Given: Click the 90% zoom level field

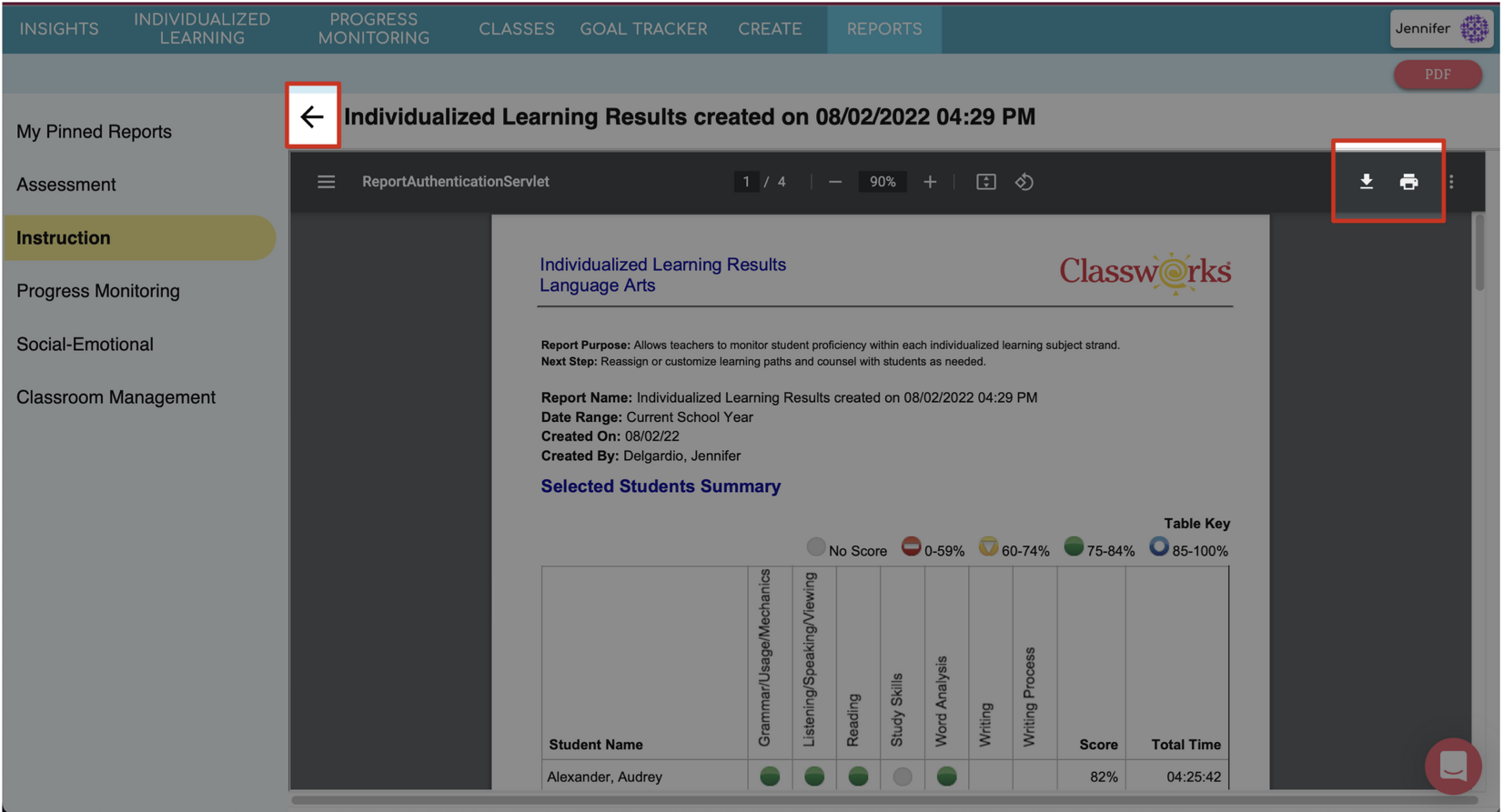Looking at the screenshot, I should [x=883, y=182].
